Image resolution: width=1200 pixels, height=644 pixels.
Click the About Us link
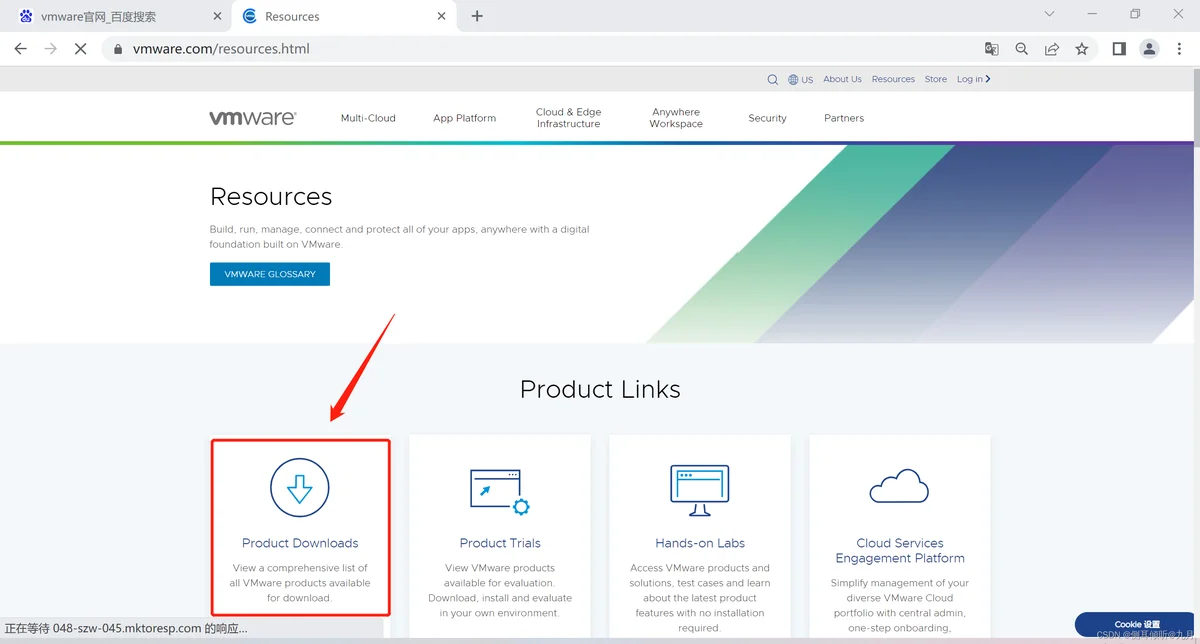842,79
